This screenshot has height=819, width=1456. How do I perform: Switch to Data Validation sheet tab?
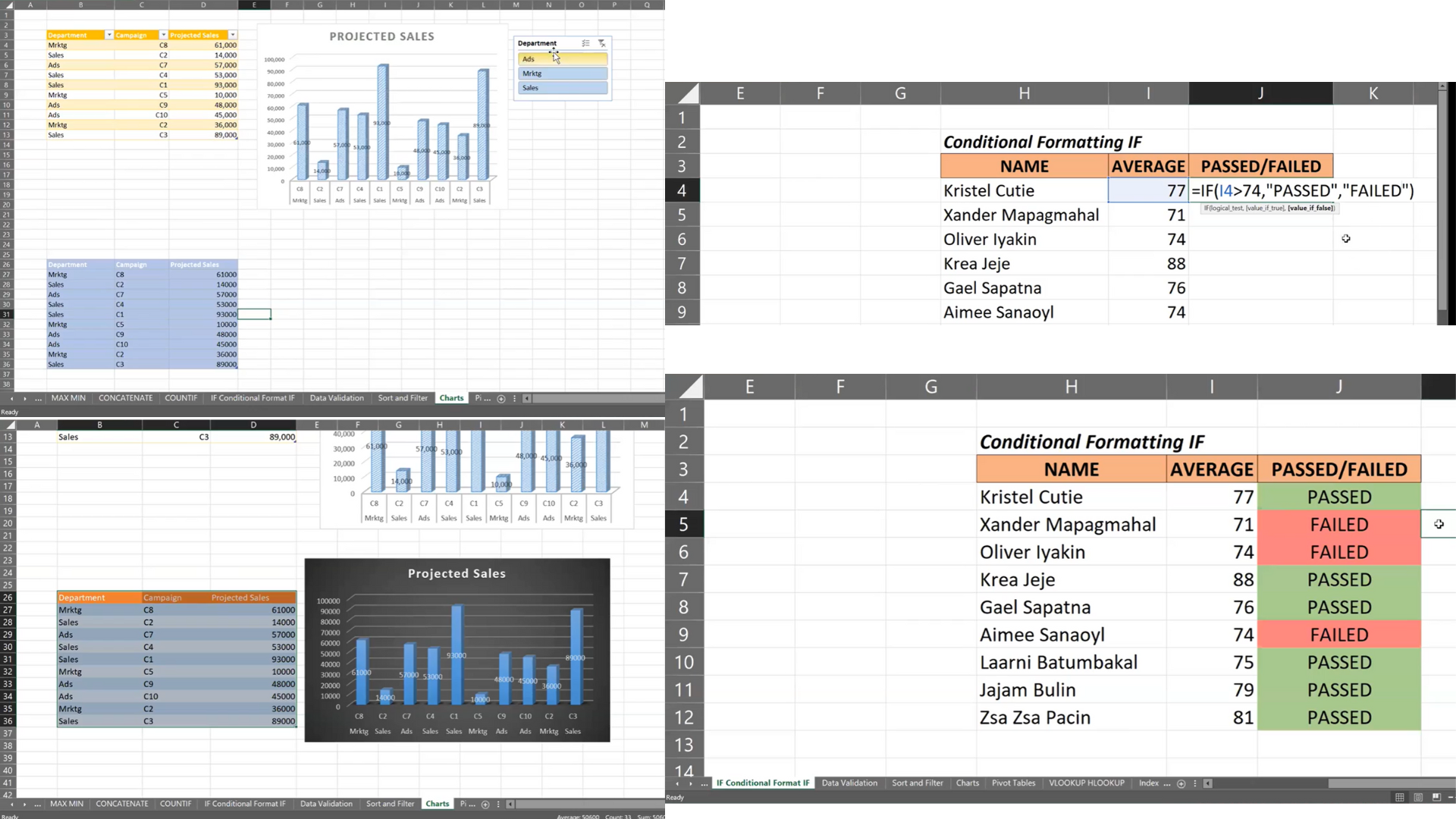849,783
